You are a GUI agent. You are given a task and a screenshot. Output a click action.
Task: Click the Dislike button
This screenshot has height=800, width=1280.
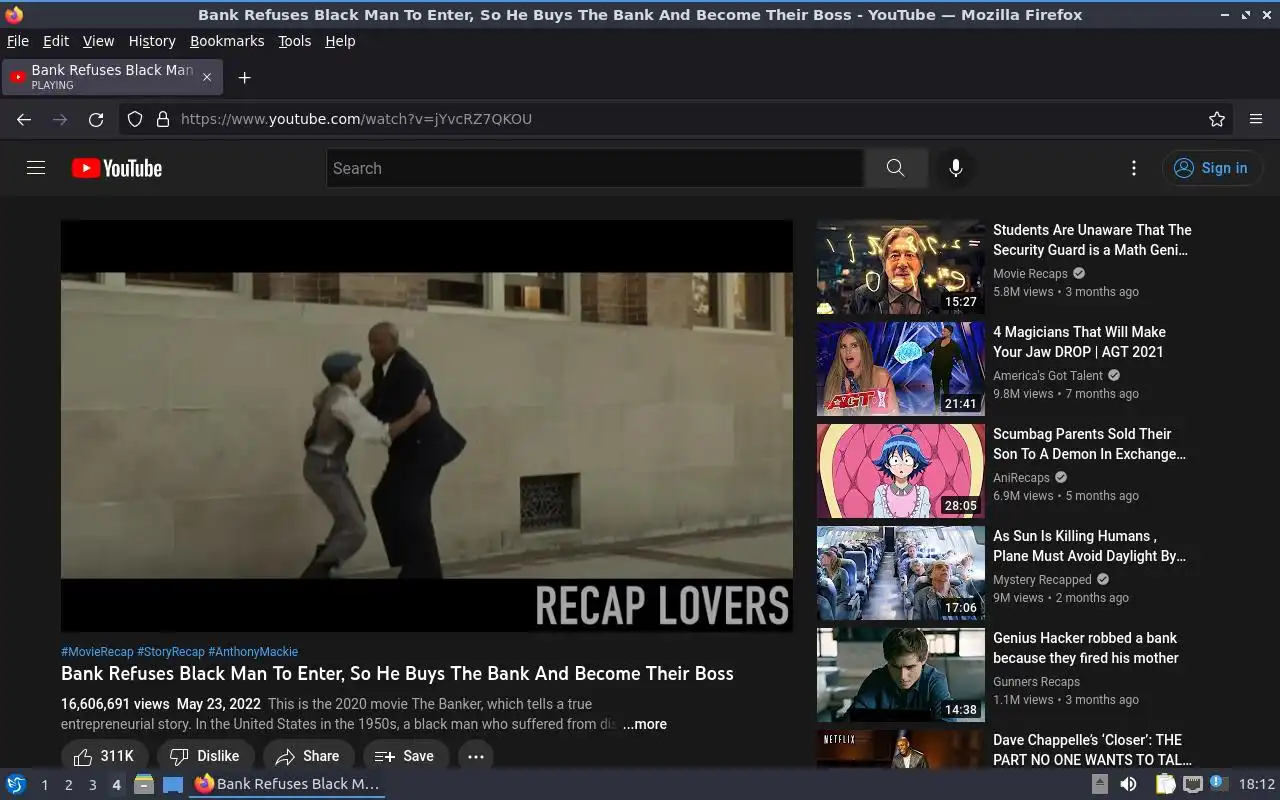coord(206,756)
